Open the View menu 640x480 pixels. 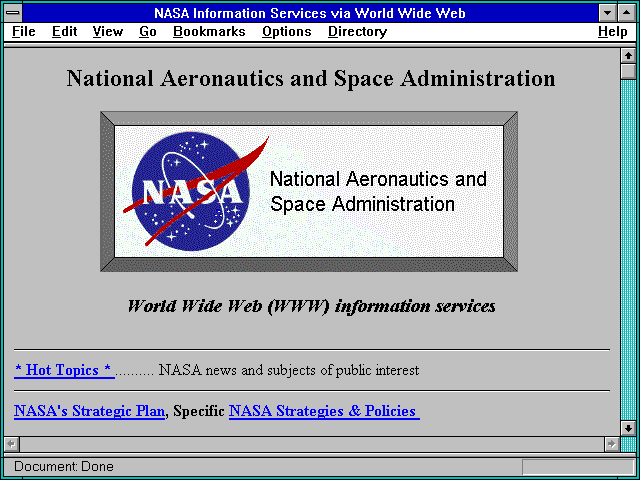(x=108, y=31)
